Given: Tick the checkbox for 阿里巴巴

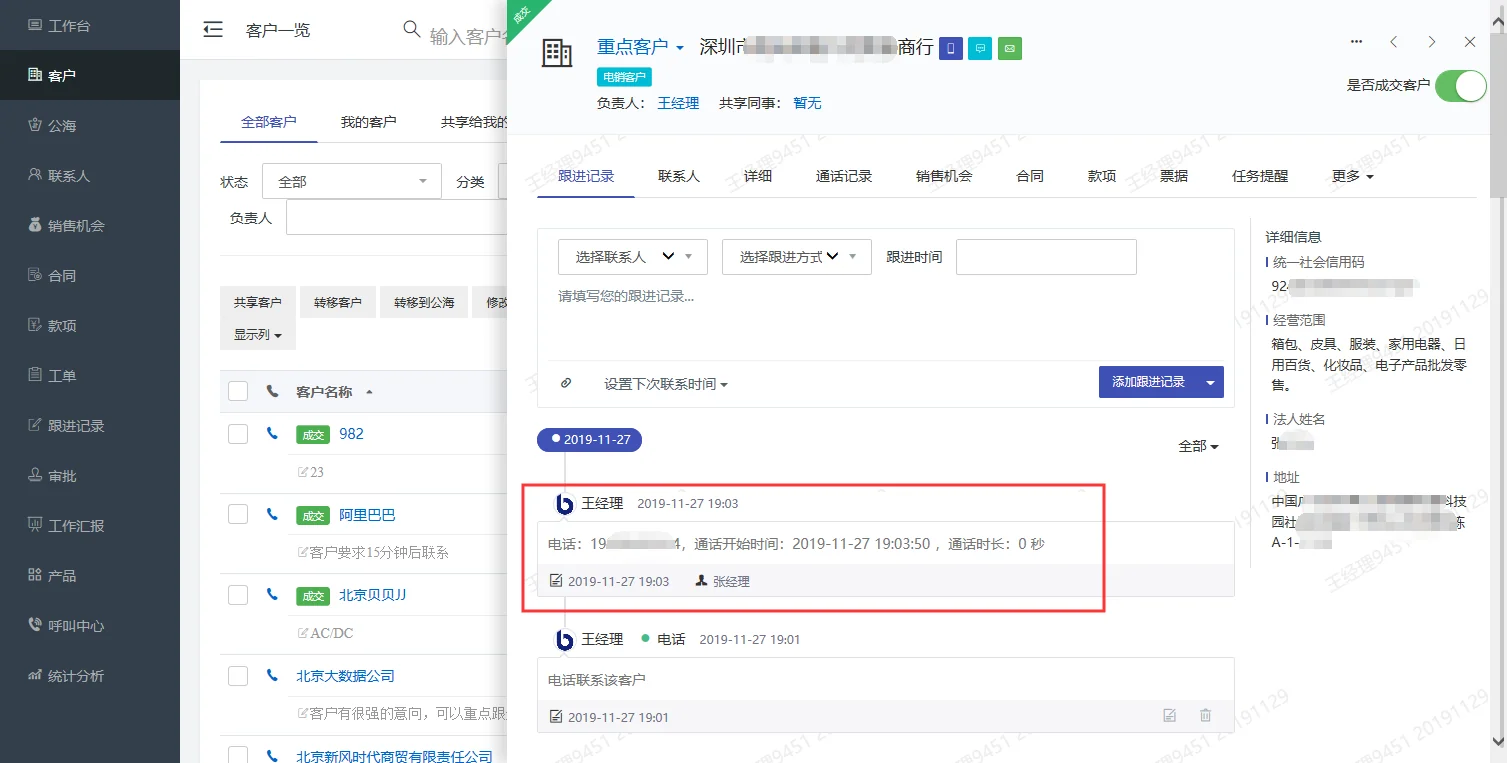Looking at the screenshot, I should (x=238, y=514).
